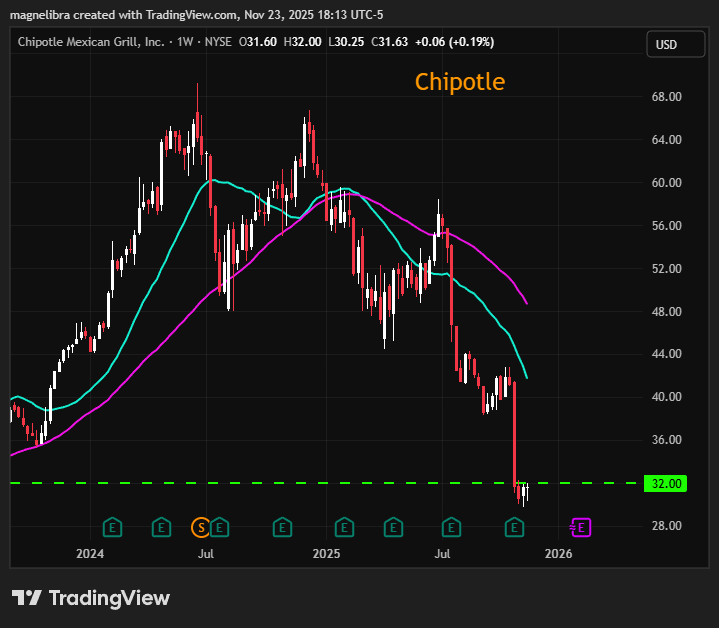The height and width of the screenshot is (628, 719).
Task: Click the 2024 time axis label
Action: 90,554
